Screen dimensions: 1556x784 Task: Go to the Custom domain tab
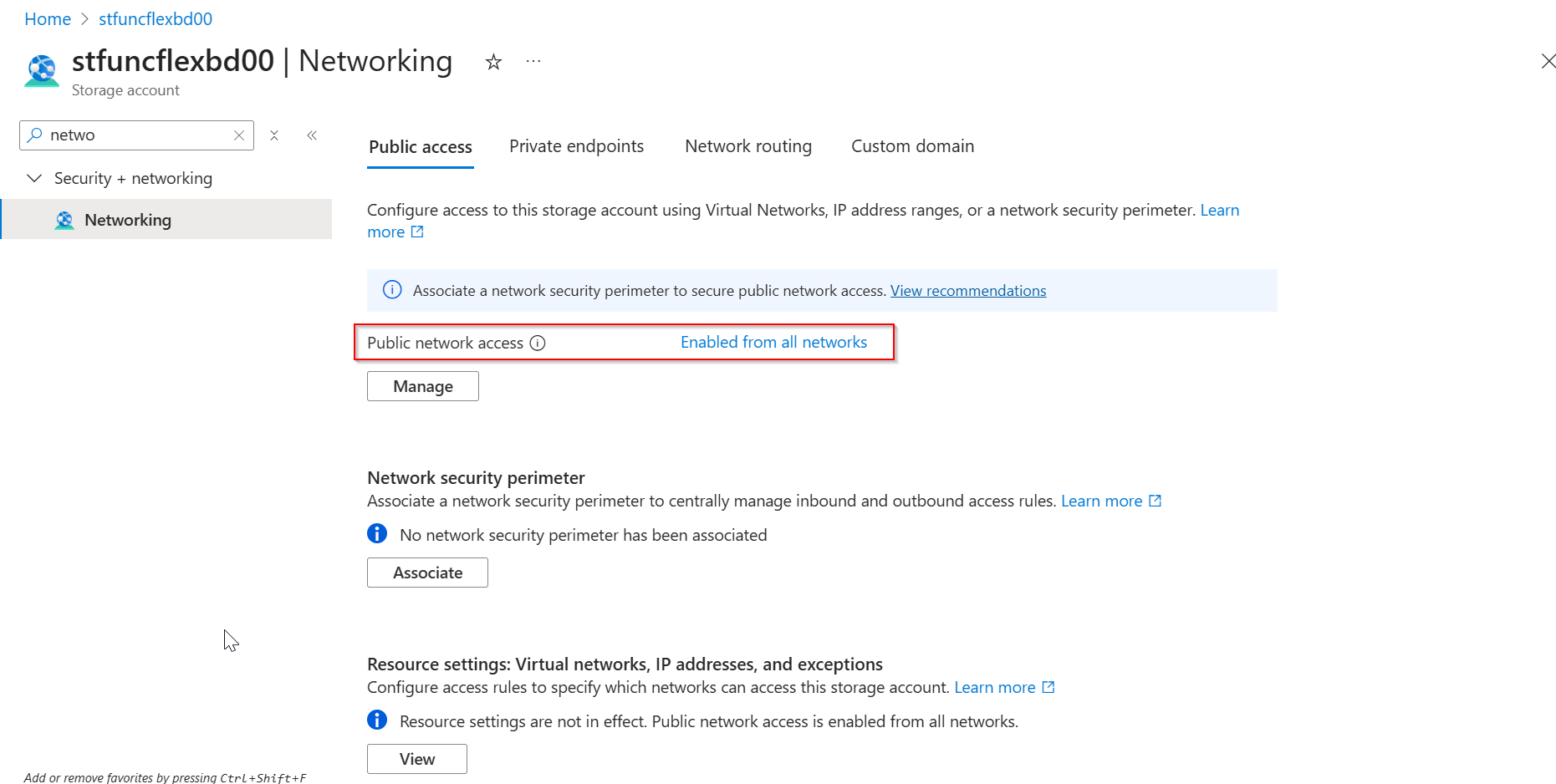pos(912,146)
